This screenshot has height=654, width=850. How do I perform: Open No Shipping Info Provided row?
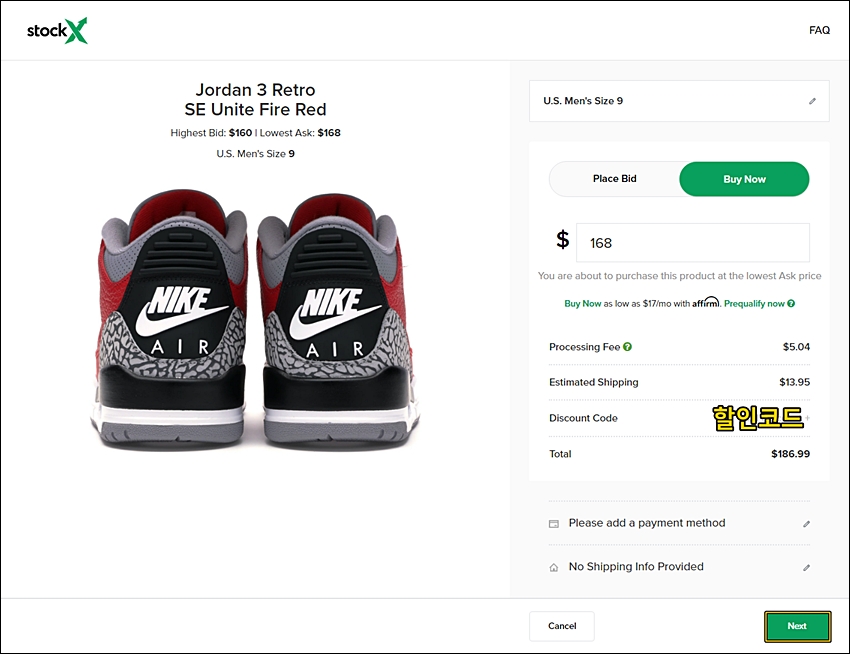(x=679, y=567)
